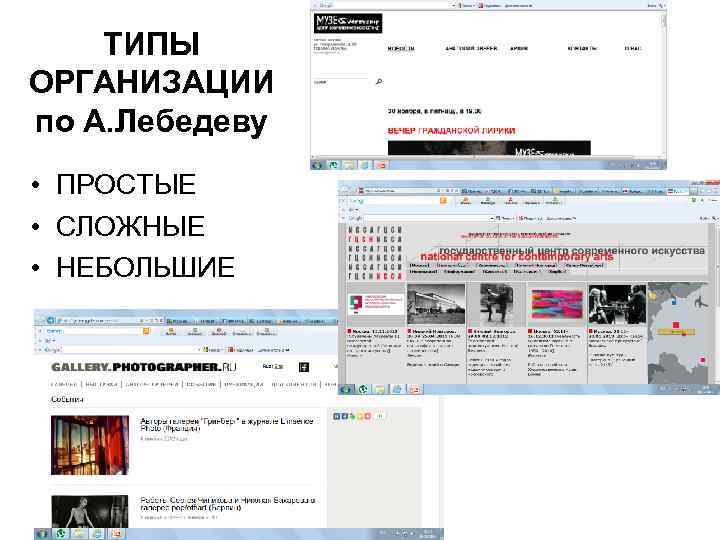Open the red interior photo thumbnail
720x540 pixels.
click(90, 445)
